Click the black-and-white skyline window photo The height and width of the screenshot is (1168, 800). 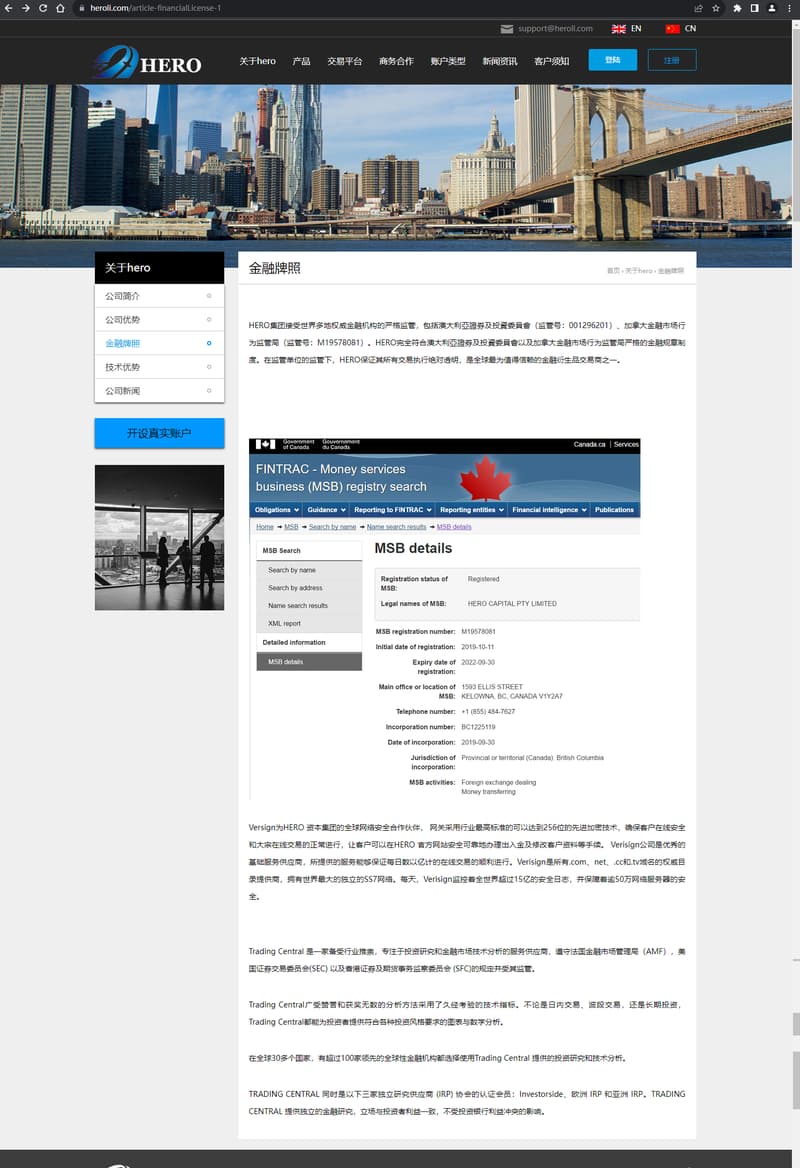(x=159, y=538)
